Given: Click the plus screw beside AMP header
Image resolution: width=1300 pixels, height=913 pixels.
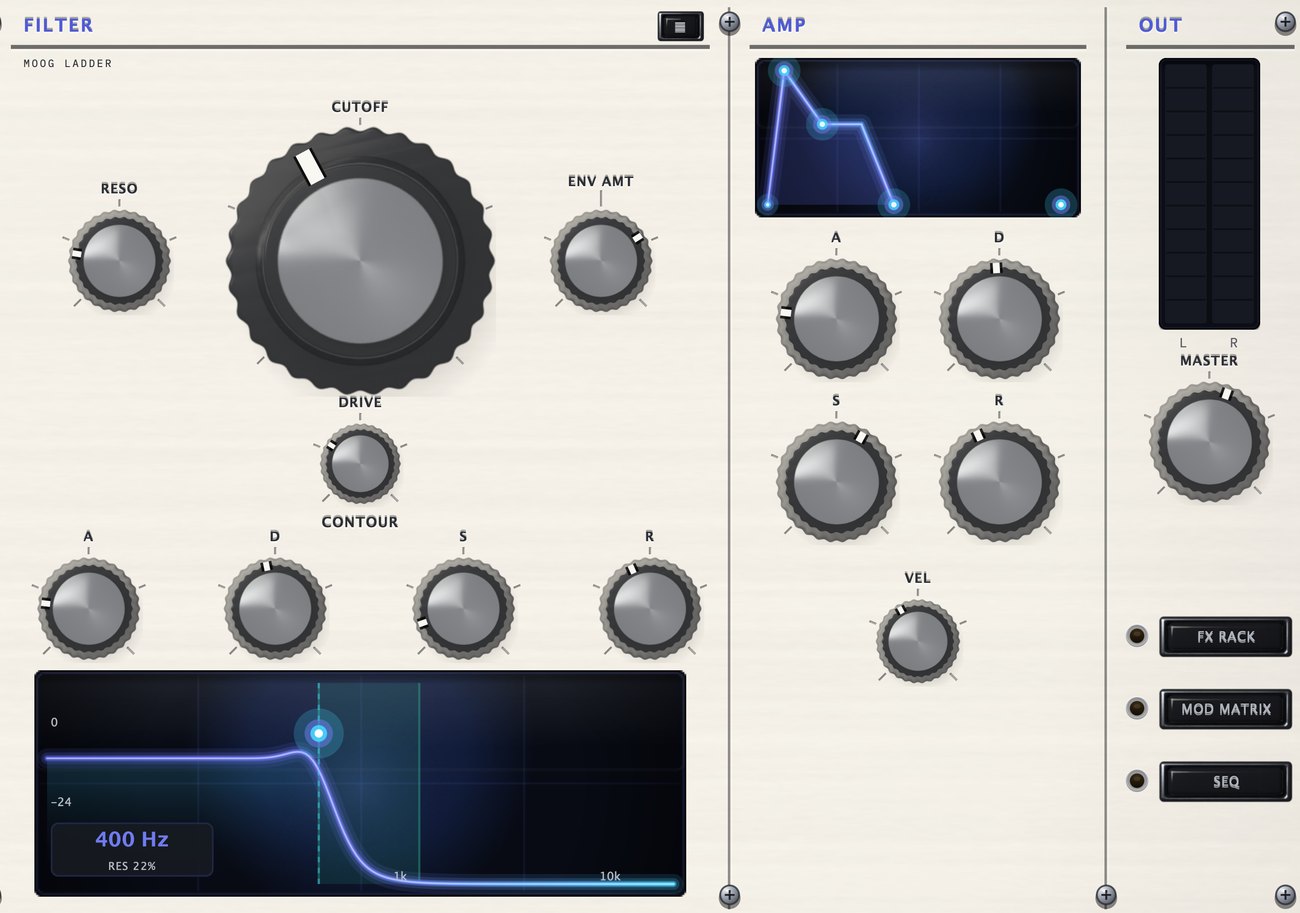Looking at the screenshot, I should pos(730,22).
